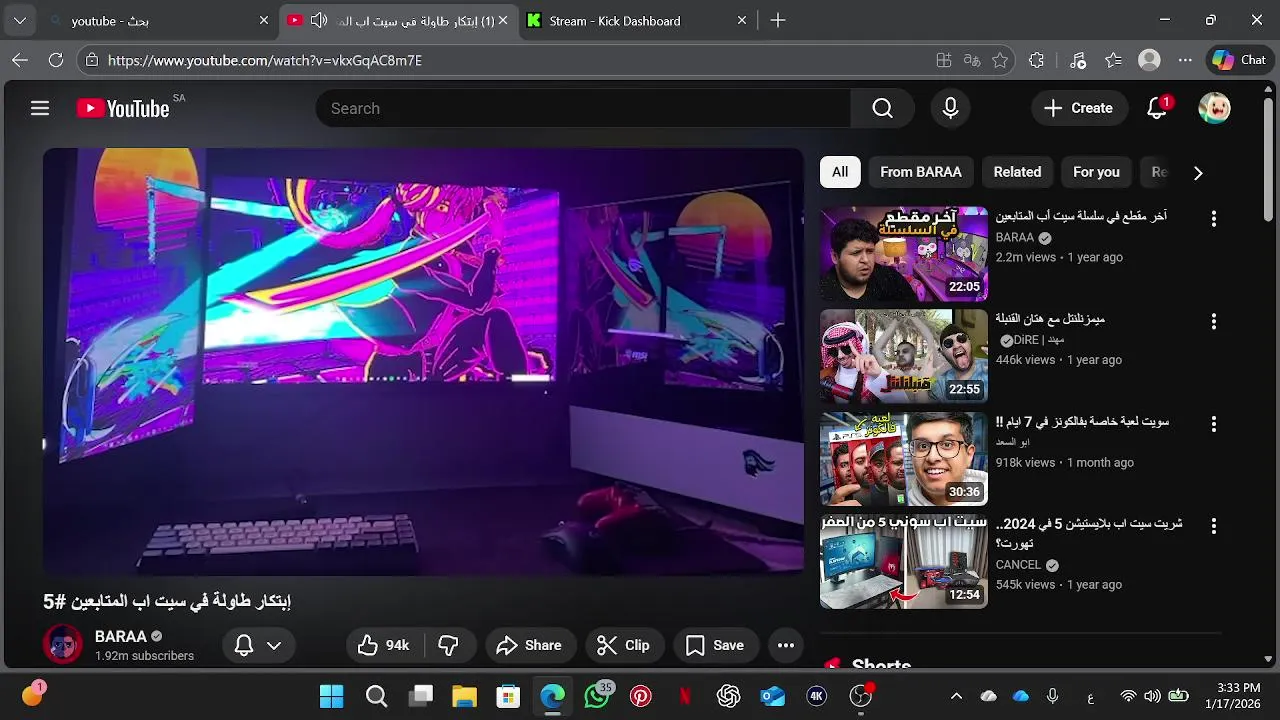Select the All filter chip
The image size is (1280, 720).
click(840, 172)
